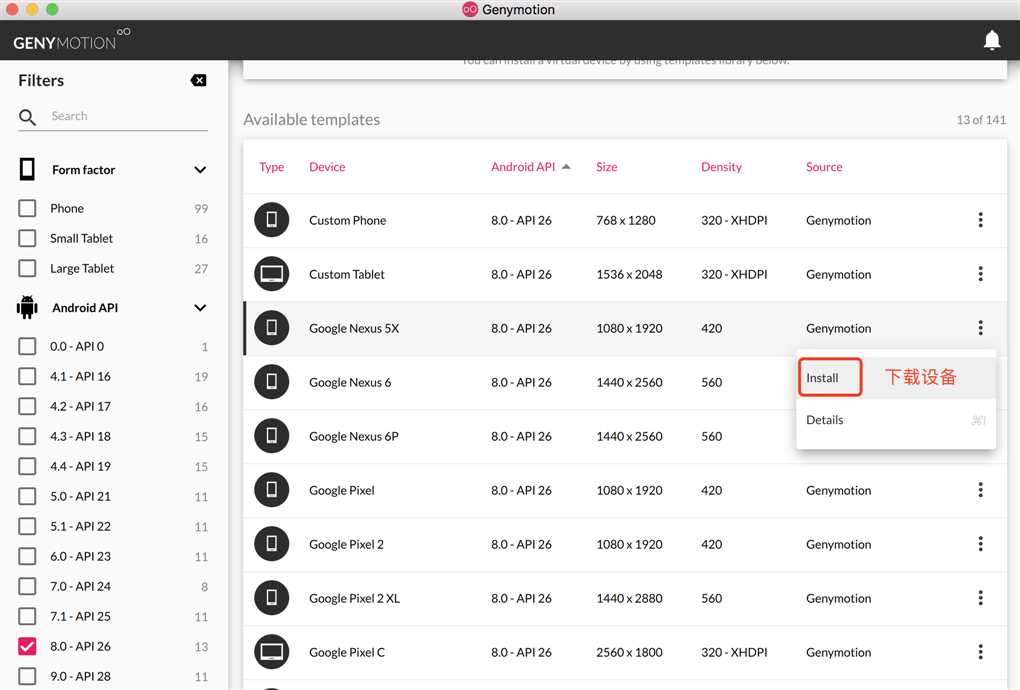Image resolution: width=1020 pixels, height=690 pixels.
Task: Click the Custom Phone device name
Action: pos(347,220)
